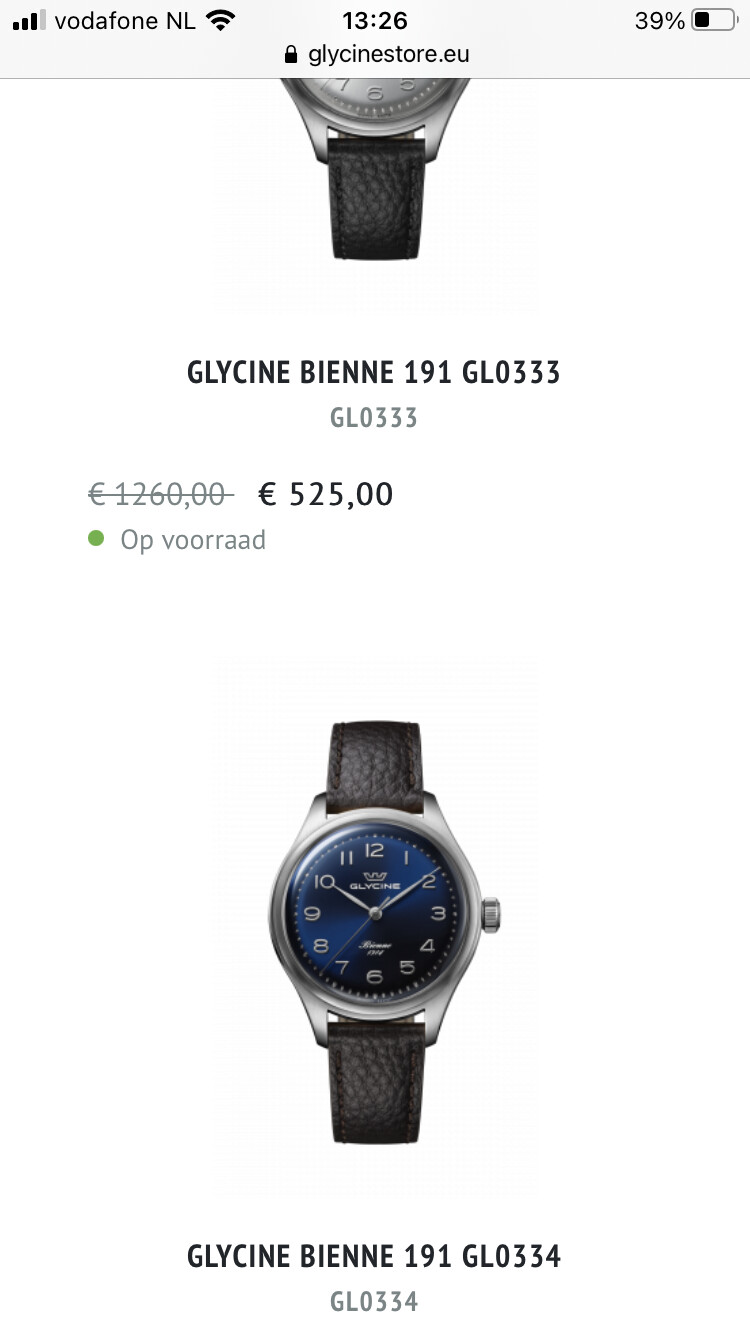
Task: Tap the Op voorraad stock label
Action: [x=193, y=540]
